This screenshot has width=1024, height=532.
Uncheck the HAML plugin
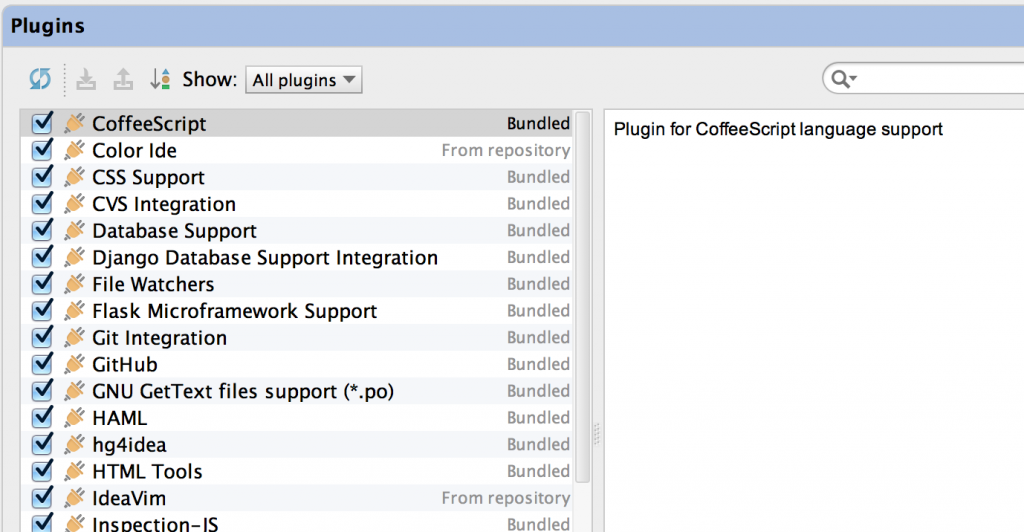pyautogui.click(x=42, y=417)
